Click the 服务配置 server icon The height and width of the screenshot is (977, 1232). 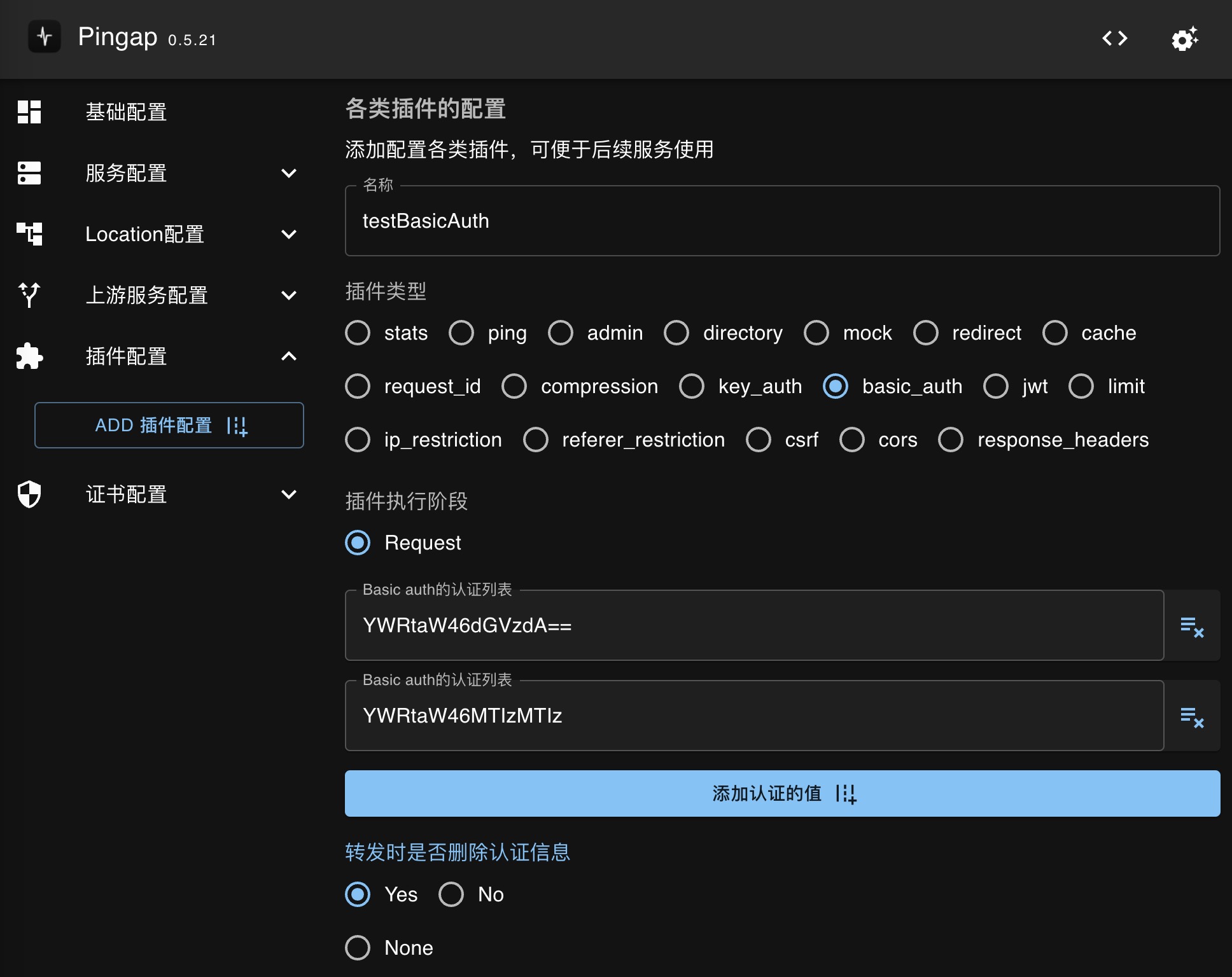pyautogui.click(x=29, y=173)
